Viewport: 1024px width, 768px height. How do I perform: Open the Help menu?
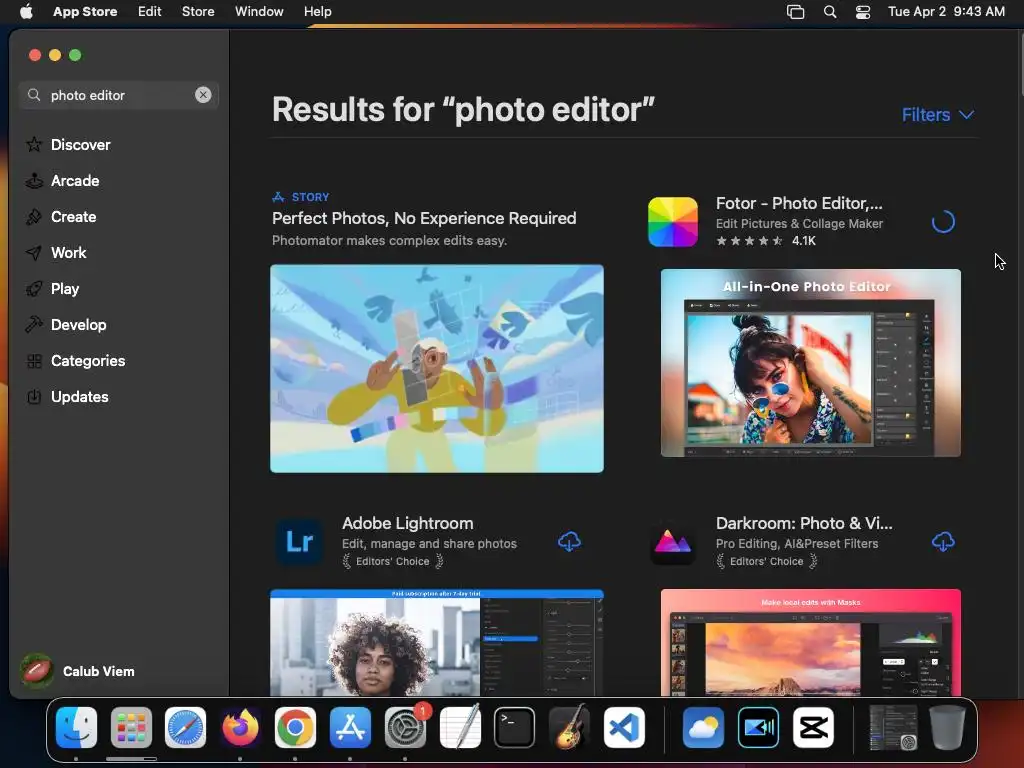(317, 11)
